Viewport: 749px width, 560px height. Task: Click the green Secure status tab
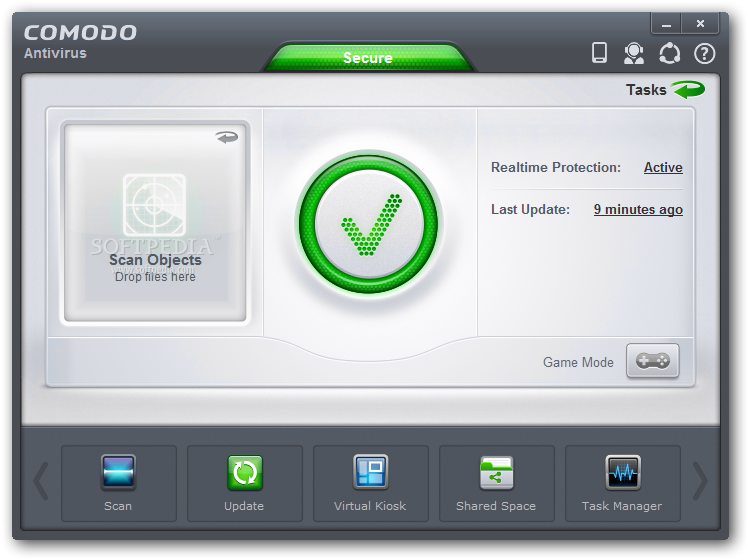368,57
